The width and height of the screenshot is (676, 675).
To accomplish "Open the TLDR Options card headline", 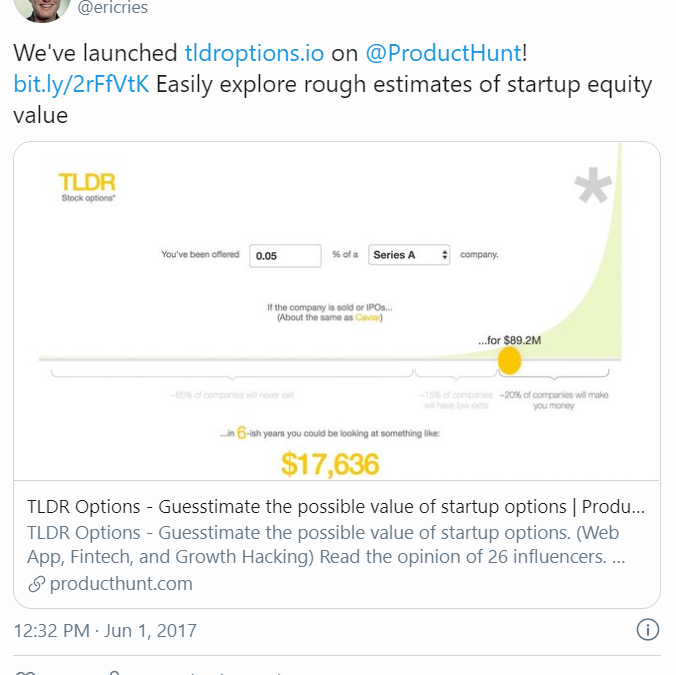I will click(x=336, y=507).
